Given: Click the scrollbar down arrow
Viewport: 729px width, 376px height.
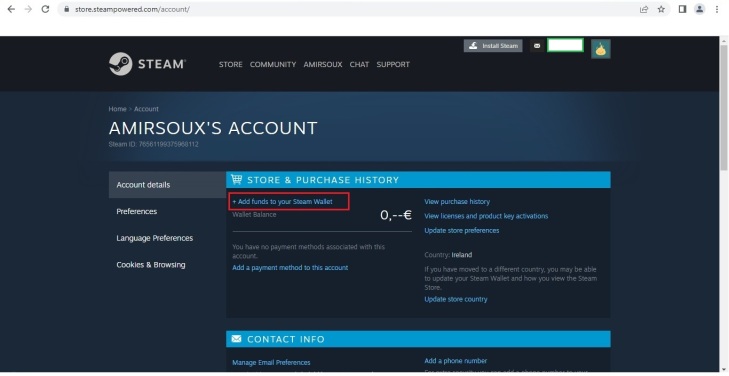Looking at the screenshot, I should tap(724, 369).
